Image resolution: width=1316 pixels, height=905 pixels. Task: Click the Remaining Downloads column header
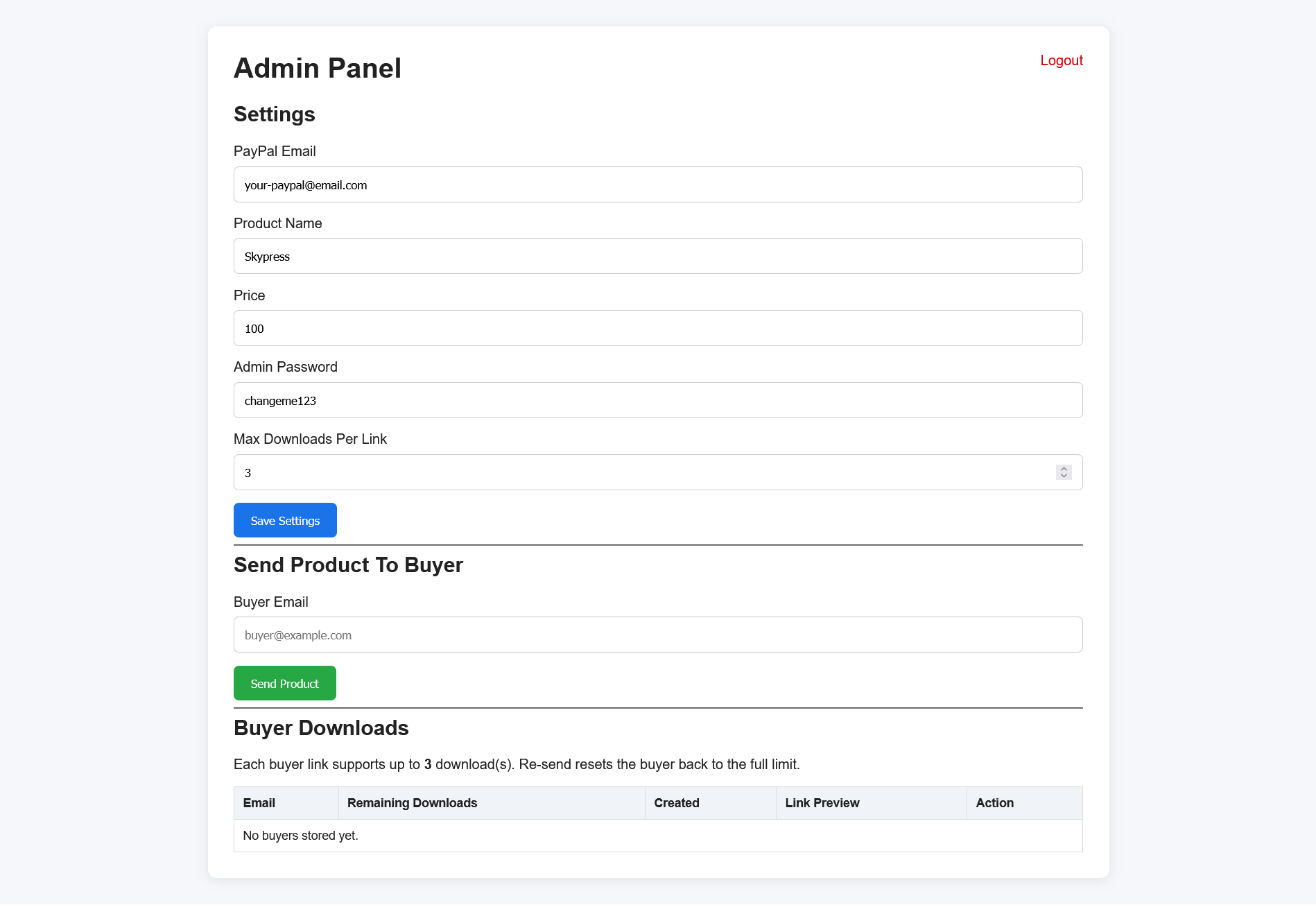pyautogui.click(x=412, y=803)
